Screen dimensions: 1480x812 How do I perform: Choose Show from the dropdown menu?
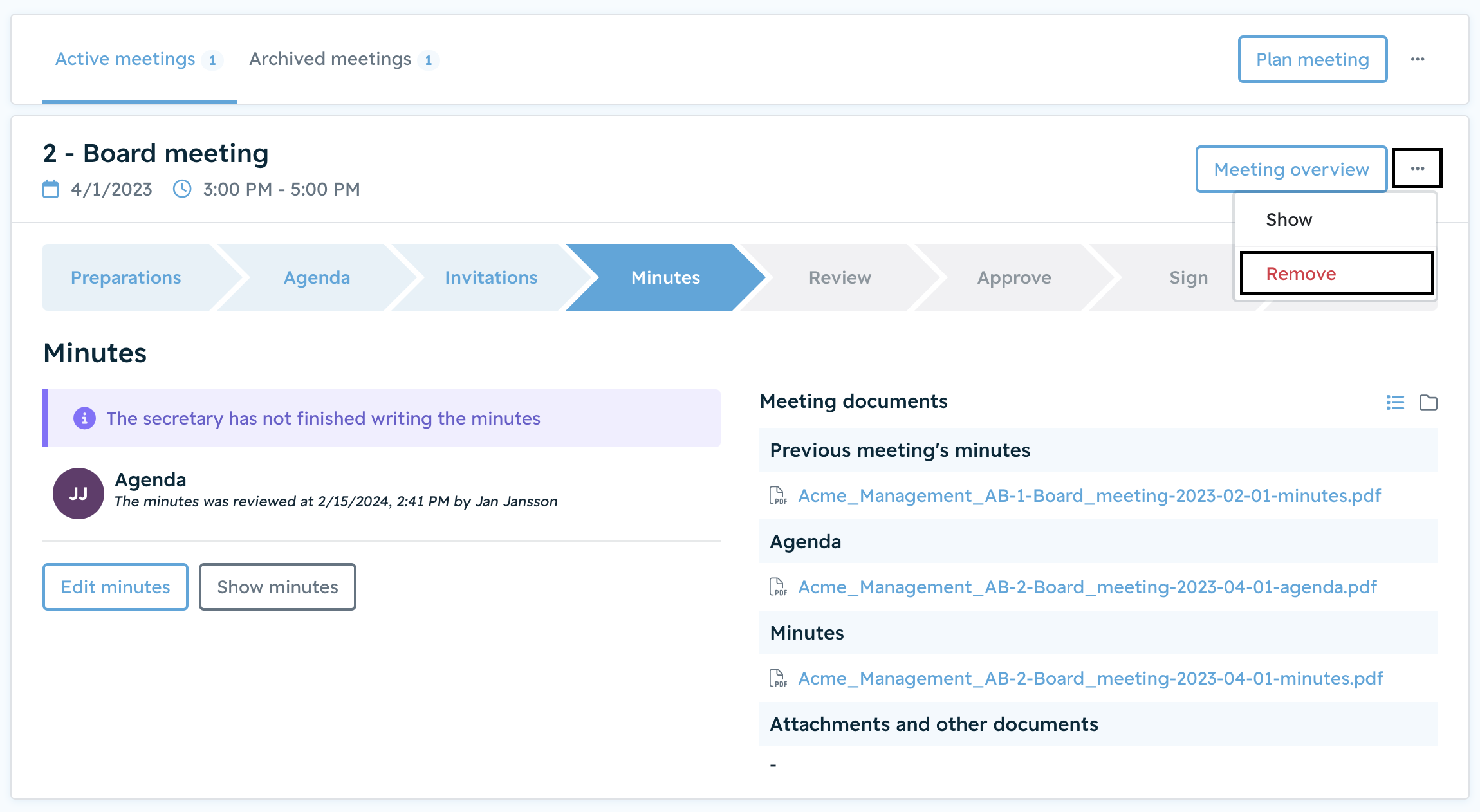[x=1336, y=220]
